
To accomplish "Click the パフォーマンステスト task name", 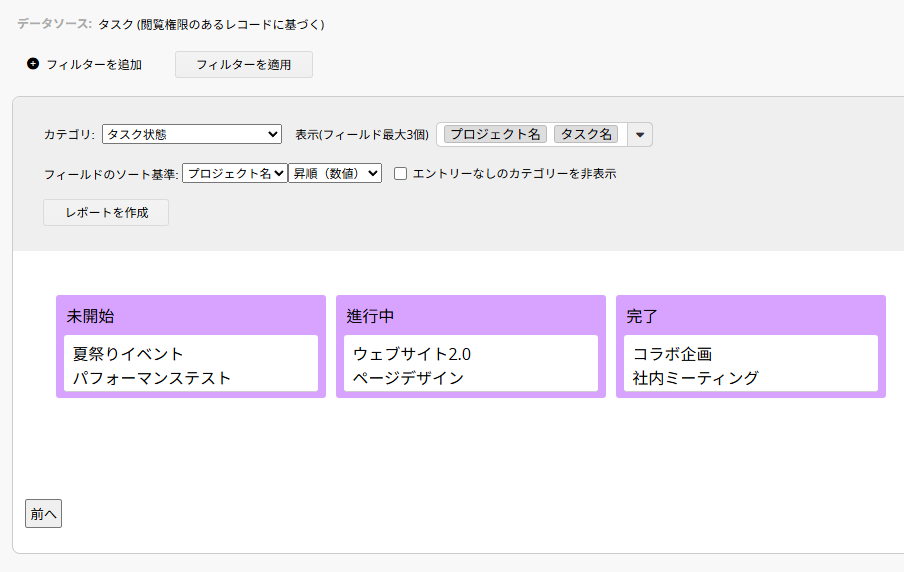I will pos(152,378).
